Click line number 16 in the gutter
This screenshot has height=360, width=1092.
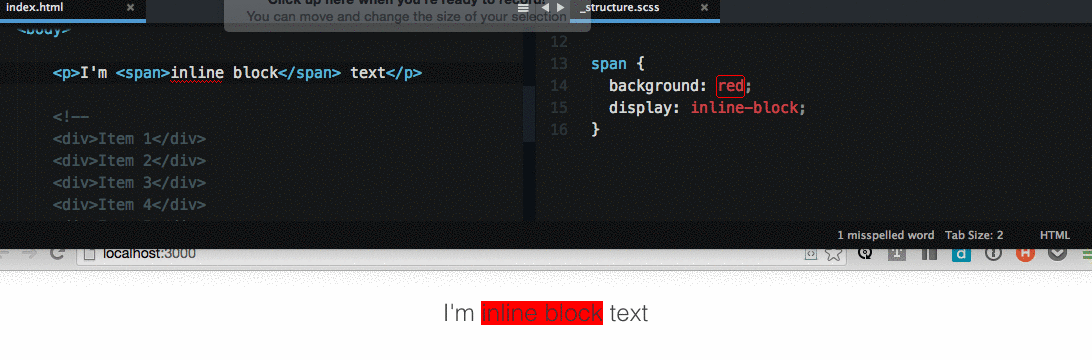pos(559,130)
